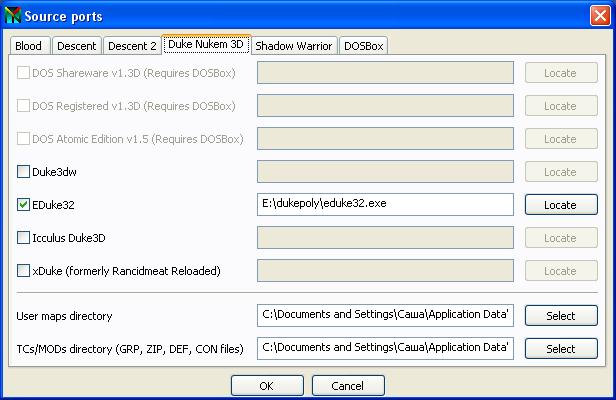616x400 pixels.
Task: Close the Source ports dialog
Action: (600, 16)
